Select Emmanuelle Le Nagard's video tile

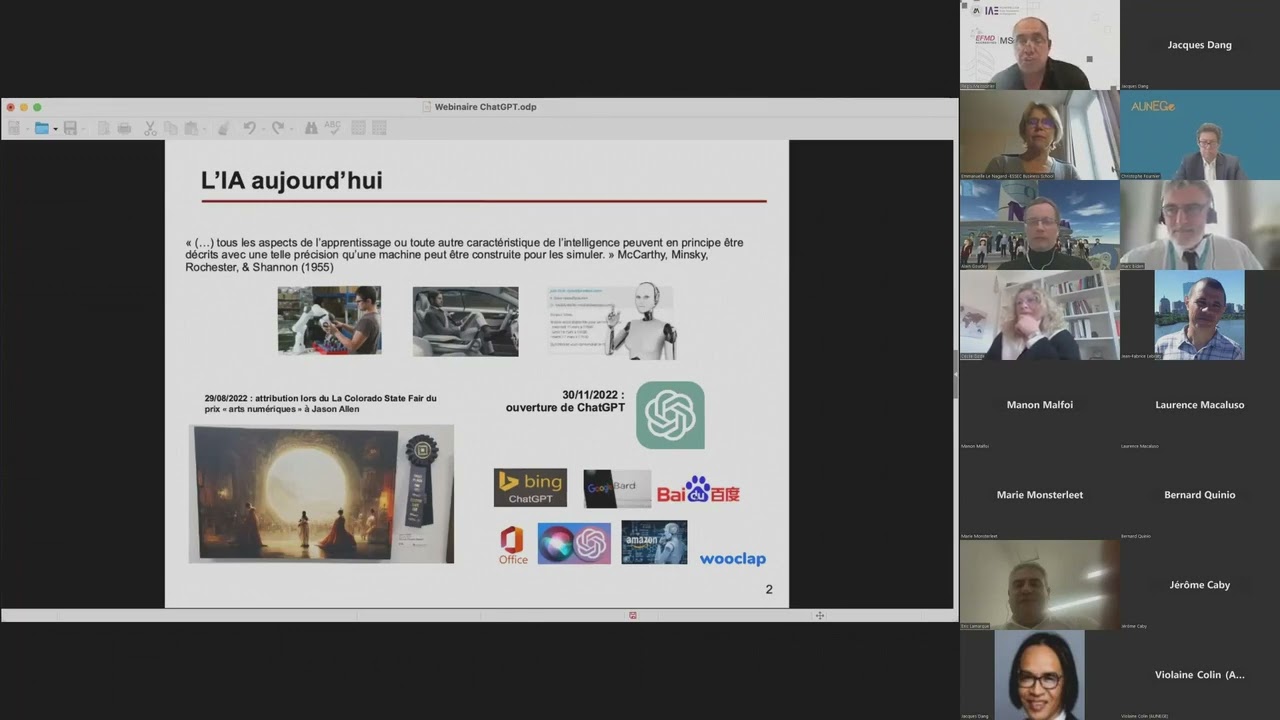(1040, 135)
